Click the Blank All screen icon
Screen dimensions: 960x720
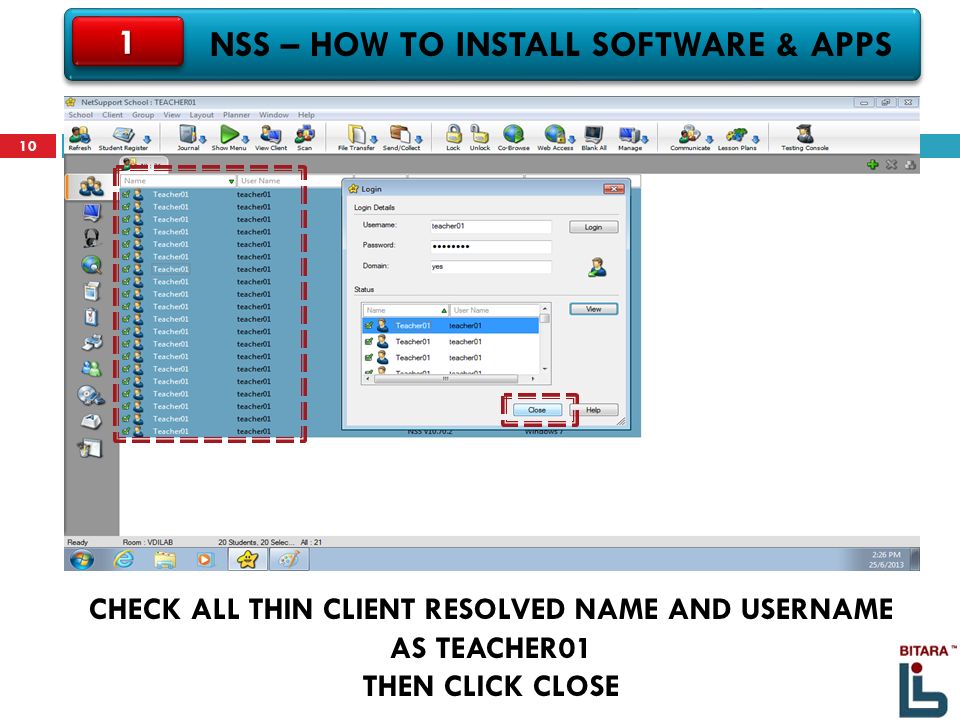(x=594, y=138)
